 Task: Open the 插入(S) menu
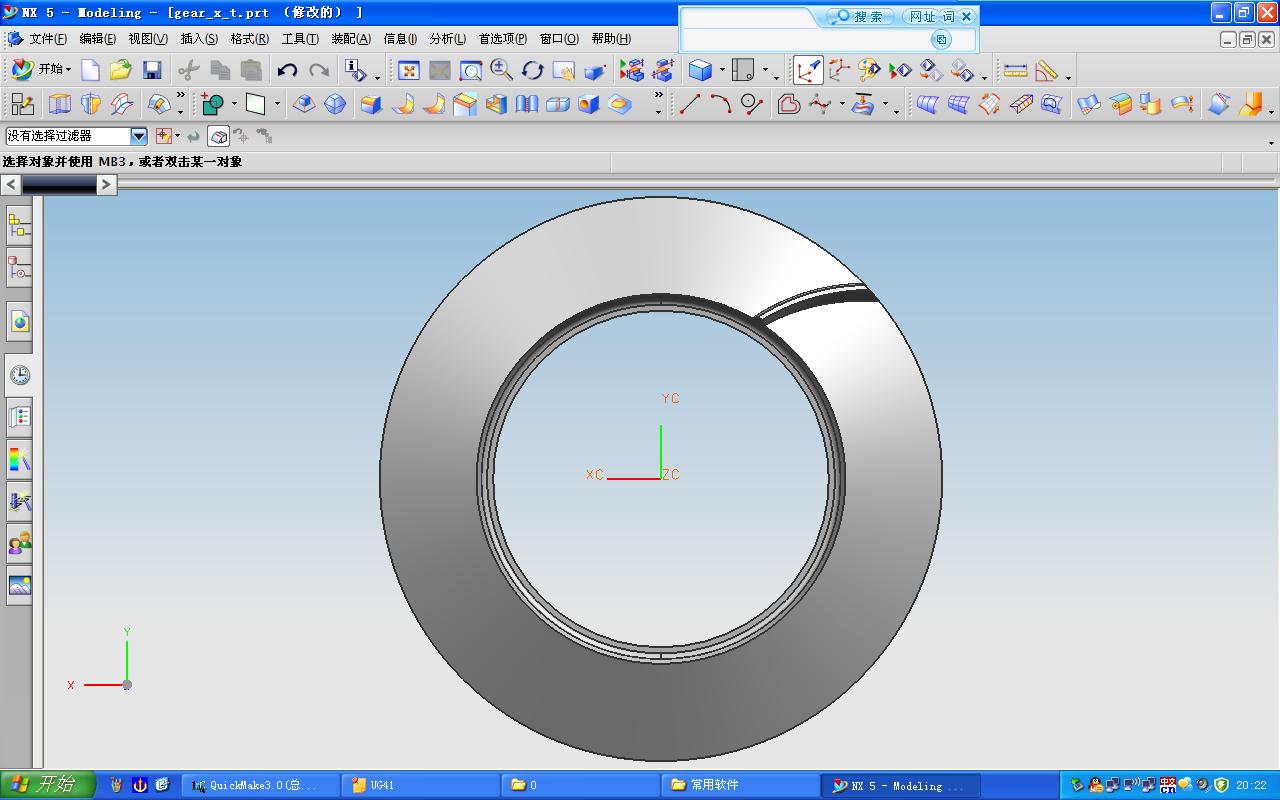point(199,39)
